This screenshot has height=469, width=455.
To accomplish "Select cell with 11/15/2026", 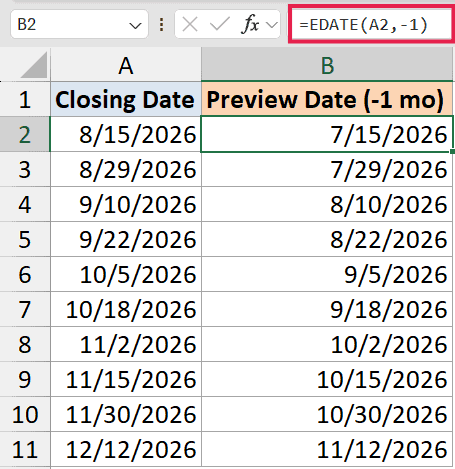I will point(126,379).
